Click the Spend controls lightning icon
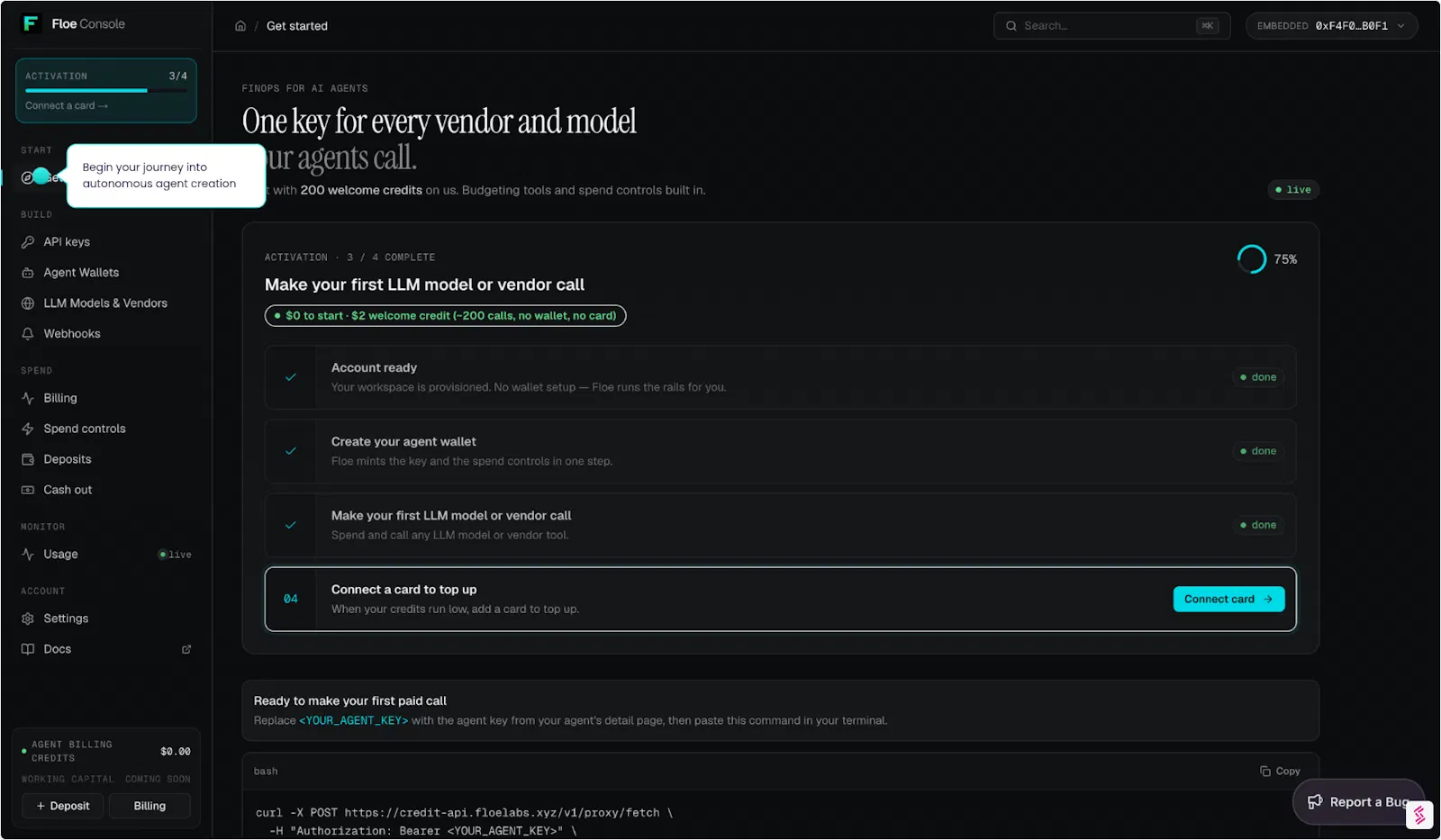1441x840 pixels. pyautogui.click(x=28, y=429)
